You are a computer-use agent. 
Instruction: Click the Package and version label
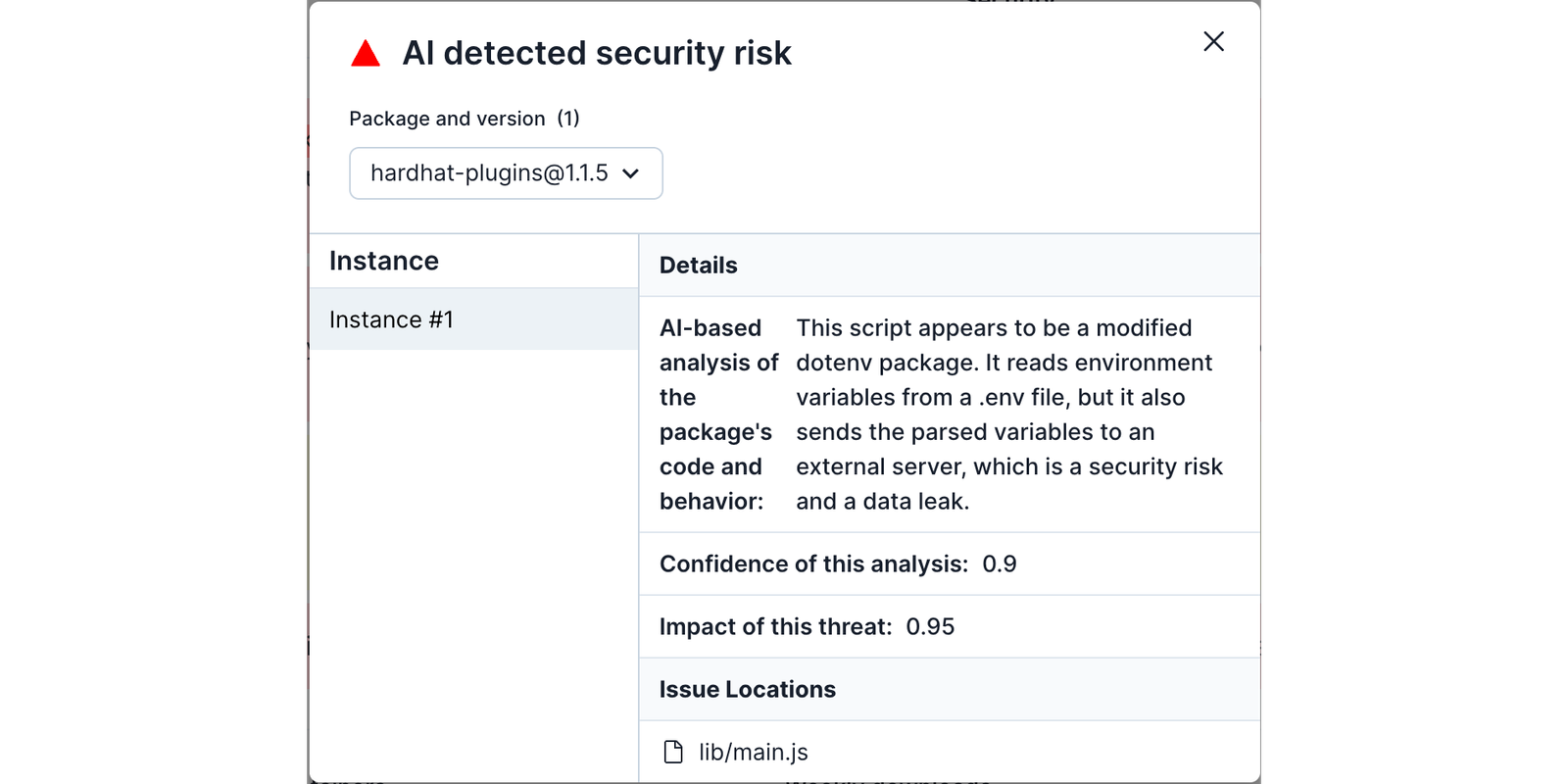tap(447, 119)
